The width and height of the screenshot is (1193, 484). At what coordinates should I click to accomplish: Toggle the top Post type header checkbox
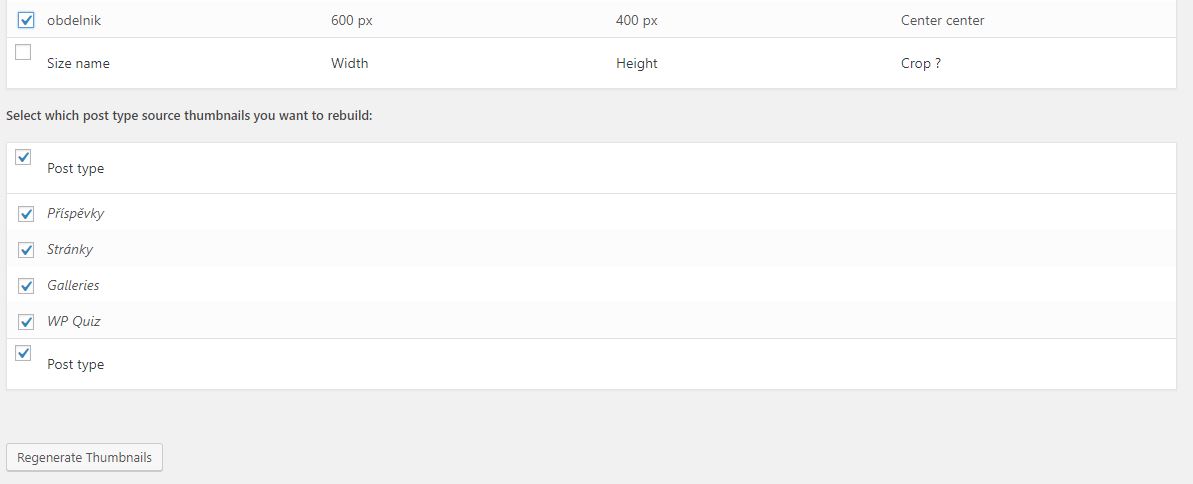(x=24, y=157)
